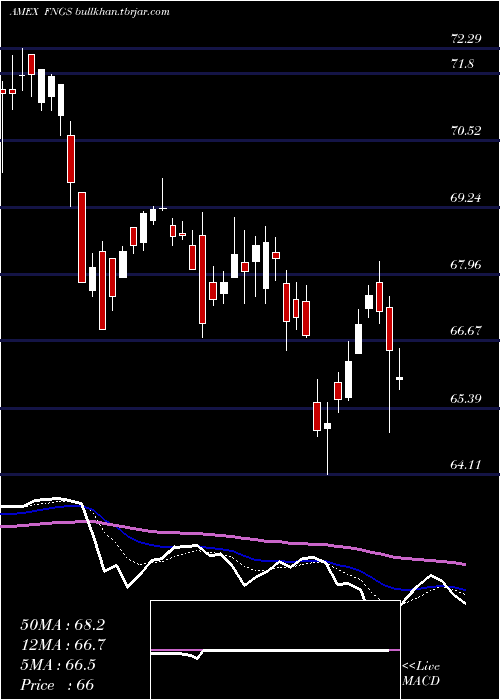The height and width of the screenshot is (700, 500).
Task: Click the 50MA : 68.2 reading
Action: pos(62,625)
